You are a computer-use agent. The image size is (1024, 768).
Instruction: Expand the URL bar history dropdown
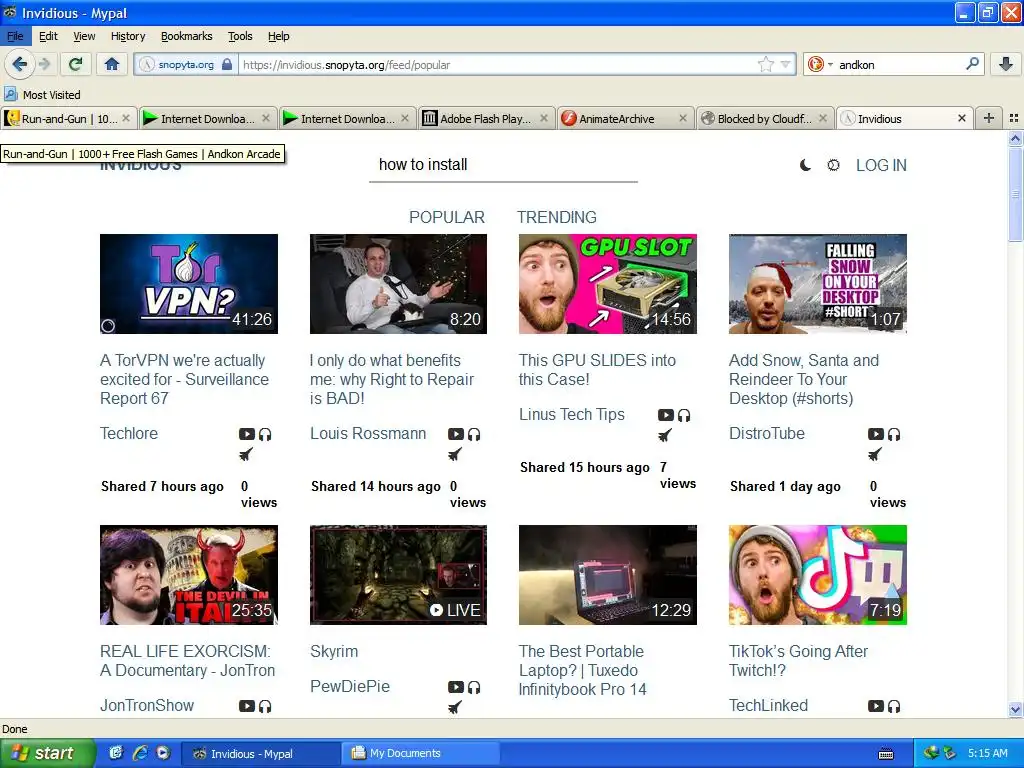coord(786,64)
